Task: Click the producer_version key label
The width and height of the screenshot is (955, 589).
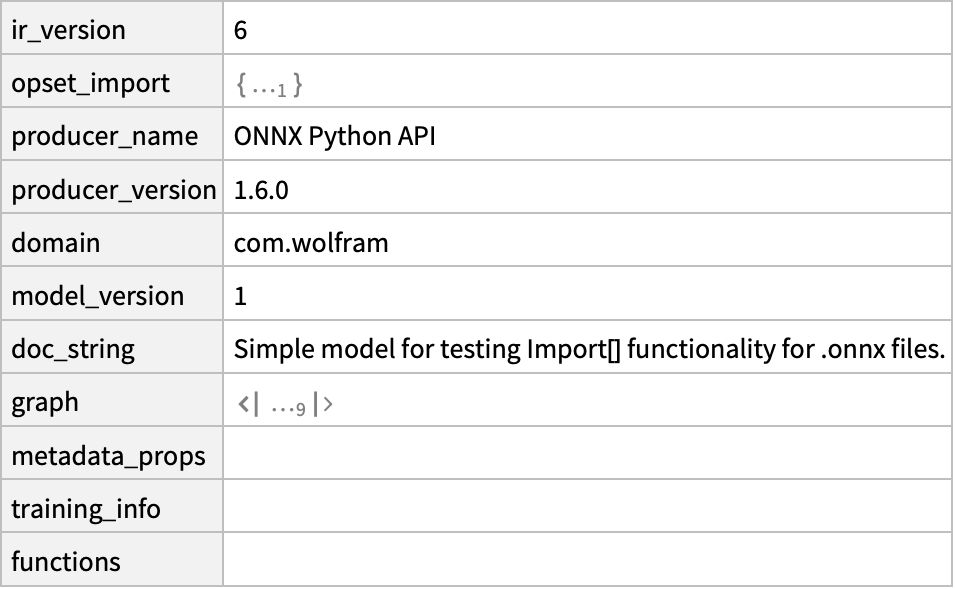Action: click(x=114, y=190)
